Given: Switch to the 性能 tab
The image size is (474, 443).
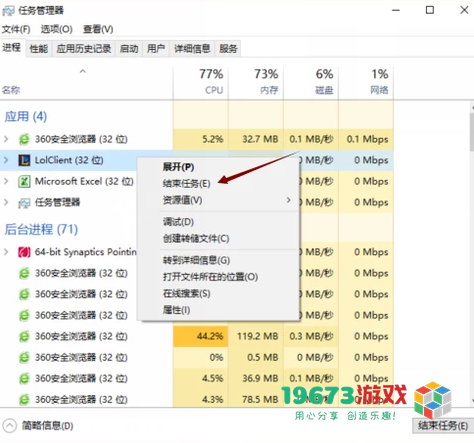Looking at the screenshot, I should point(39,49).
